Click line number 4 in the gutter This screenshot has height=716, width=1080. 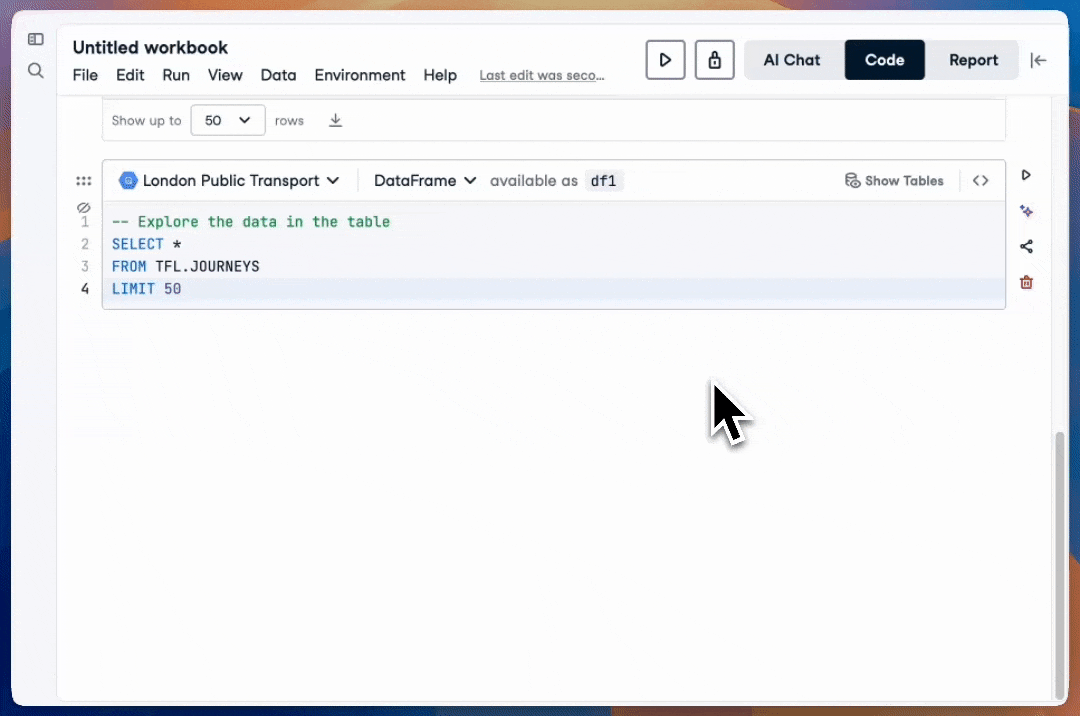(x=85, y=288)
